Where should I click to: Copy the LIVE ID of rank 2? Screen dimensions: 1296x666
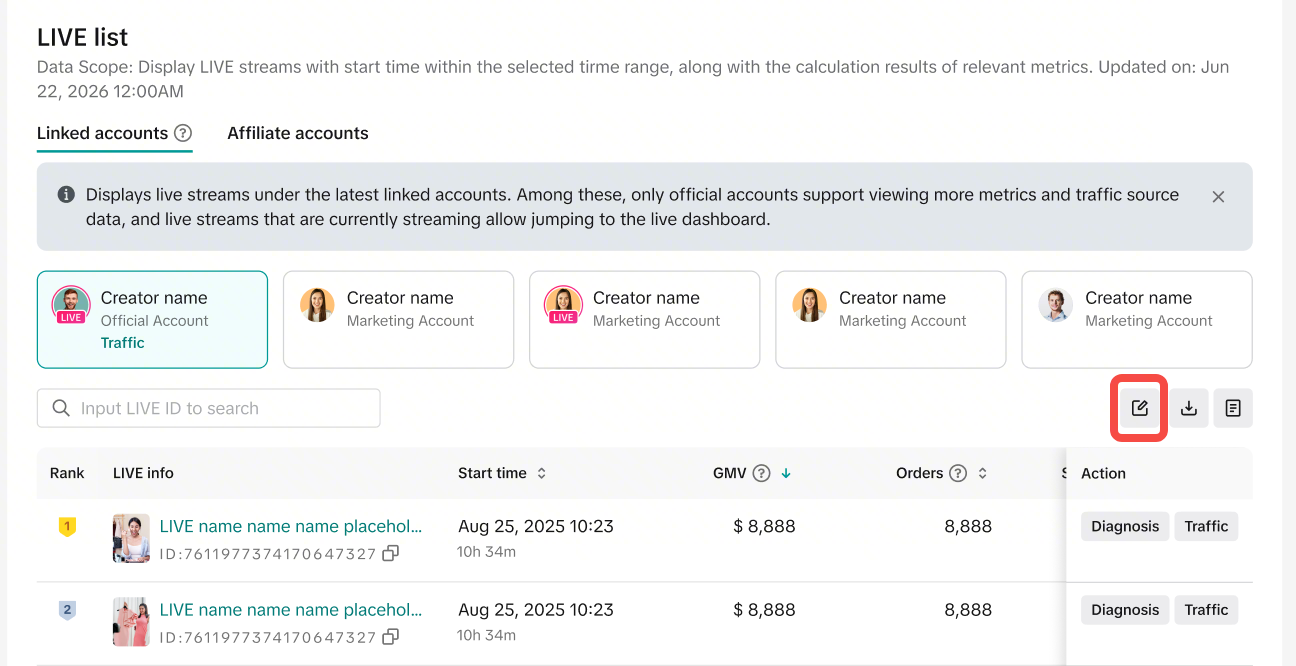pyautogui.click(x=391, y=637)
